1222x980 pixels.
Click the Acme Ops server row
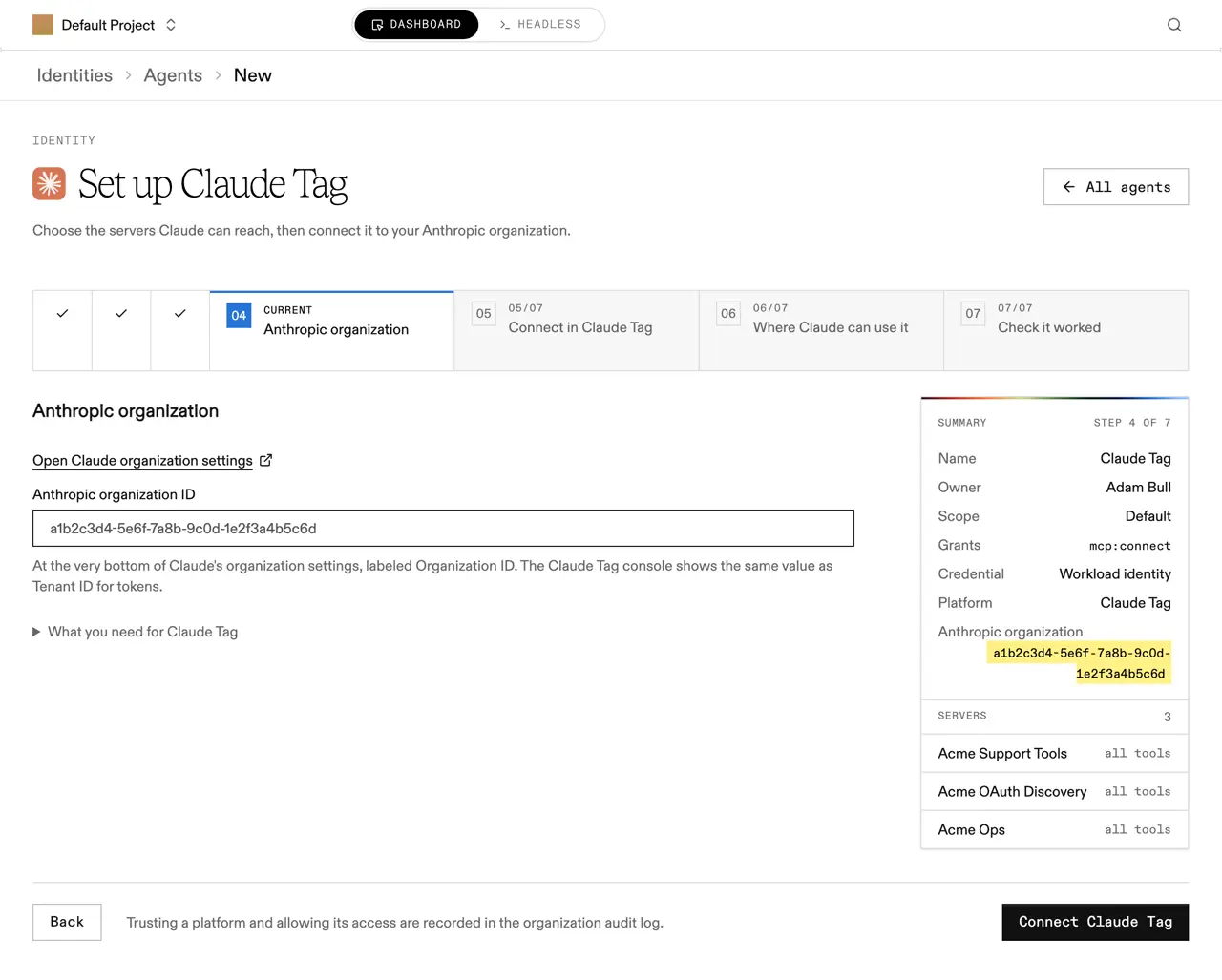(1054, 830)
